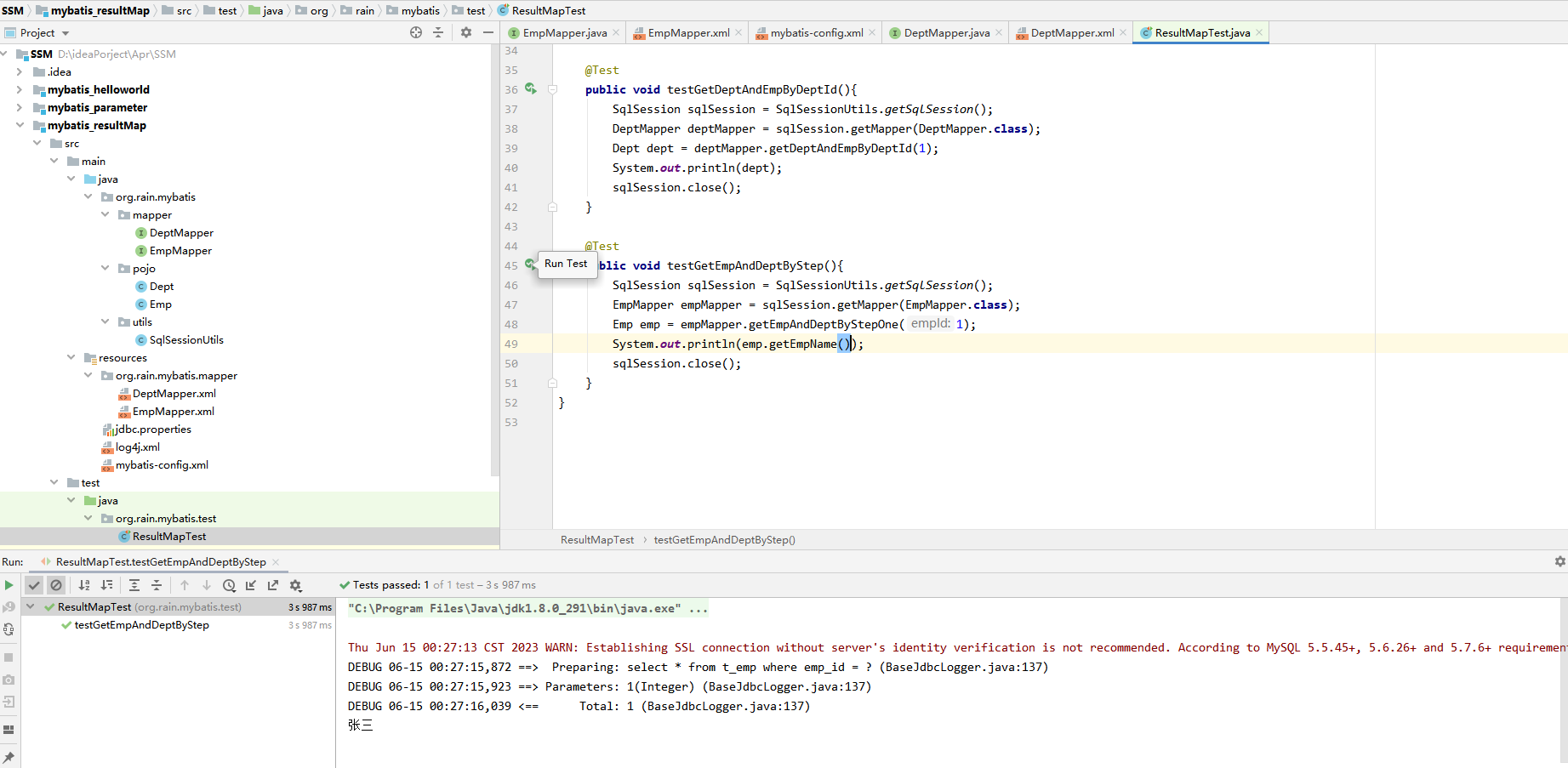Jump to next failed test arrow
1568x768 pixels.
tap(207, 585)
